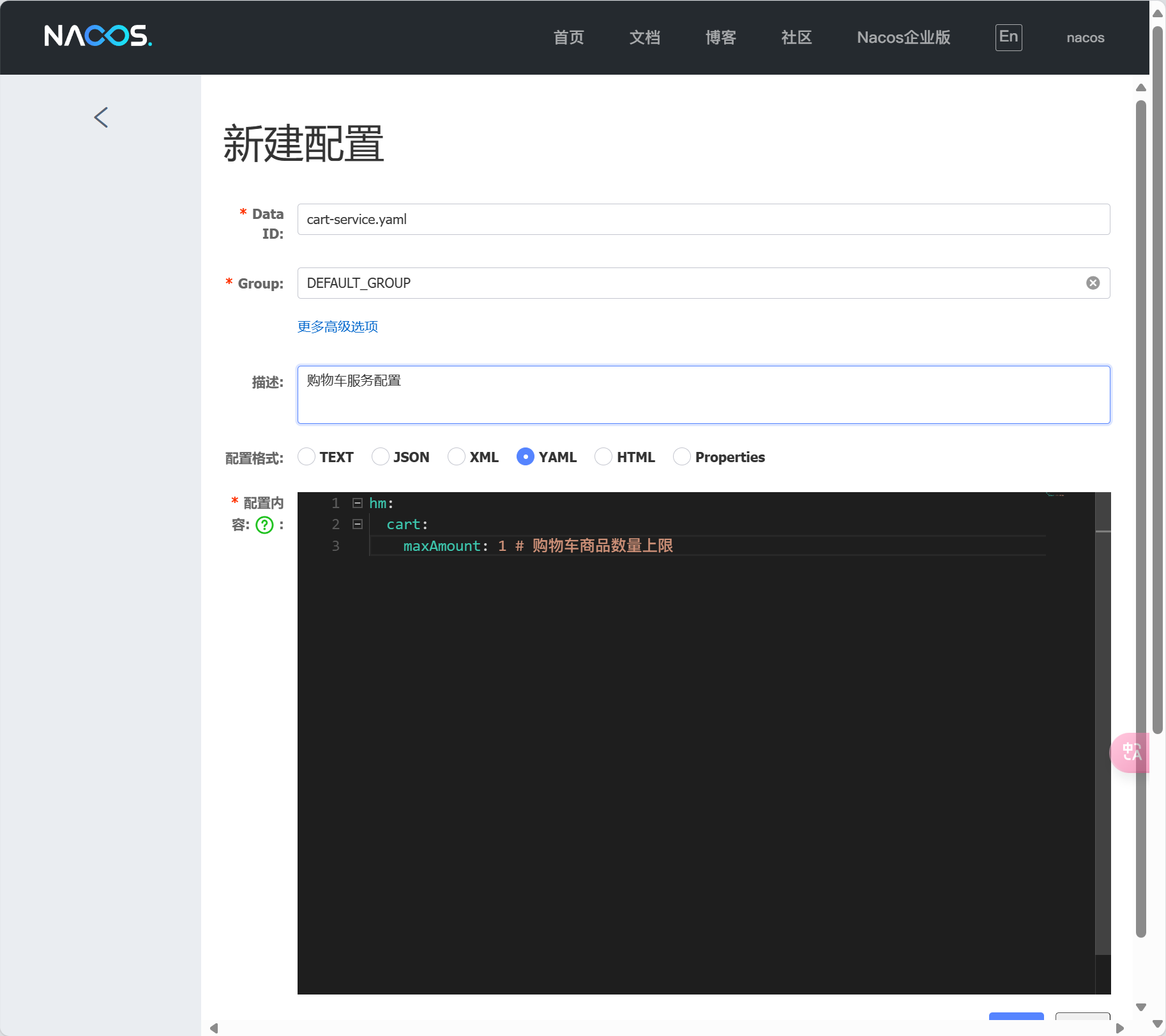This screenshot has width=1166, height=1036.
Task: Click the scroll up arrow of content panel
Action: [x=1141, y=87]
